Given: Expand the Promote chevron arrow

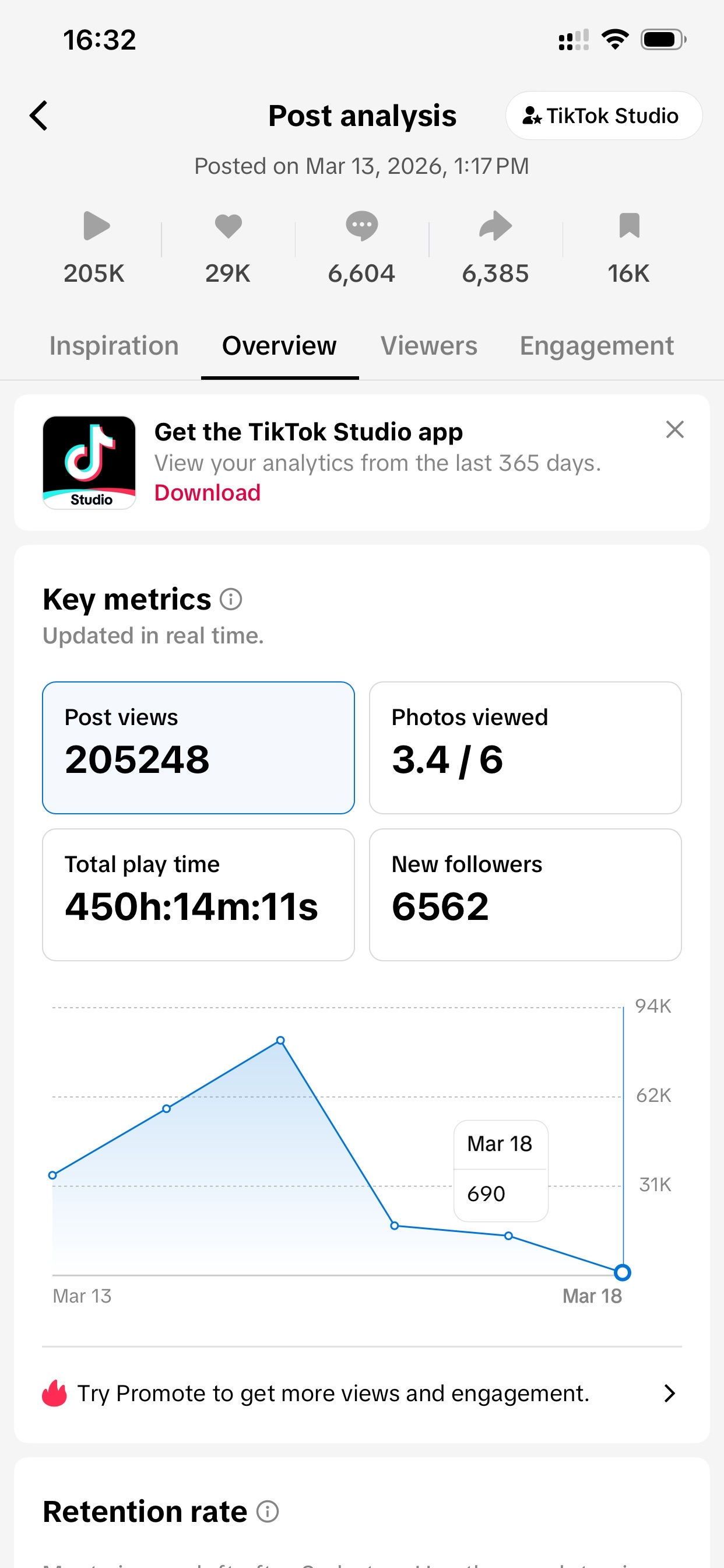Looking at the screenshot, I should (670, 1394).
